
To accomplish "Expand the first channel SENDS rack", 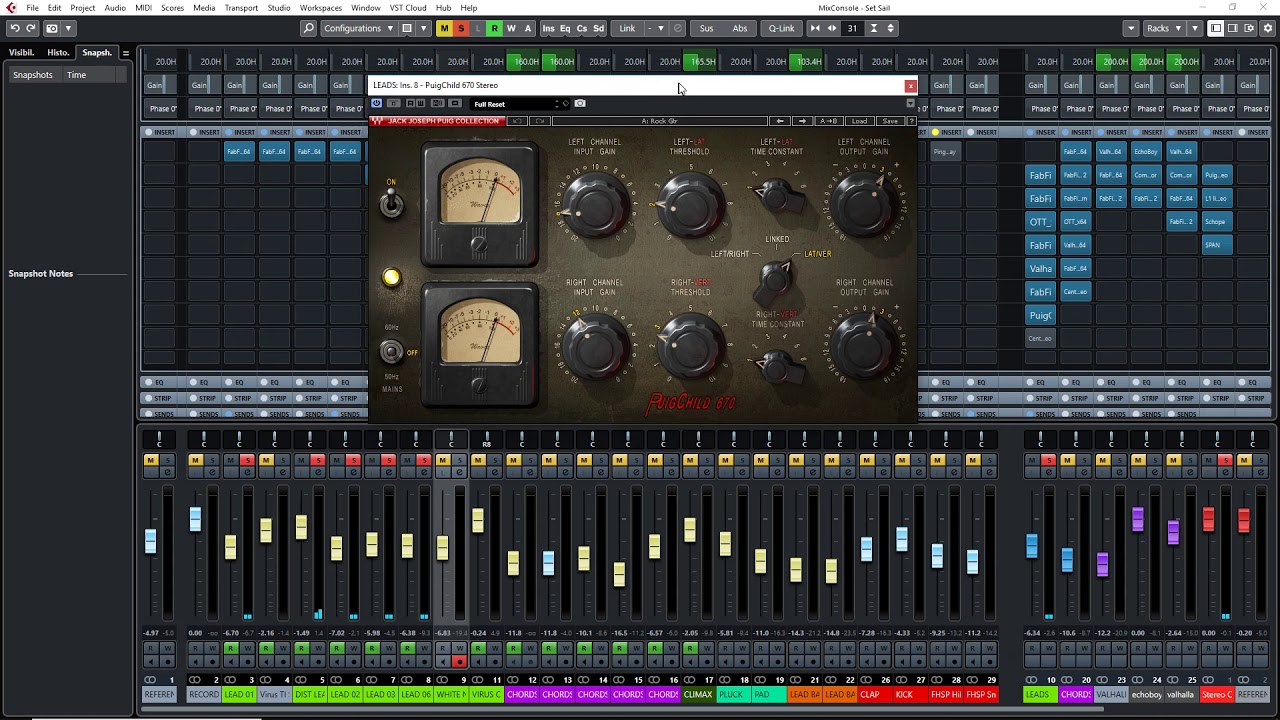I will (159, 414).
